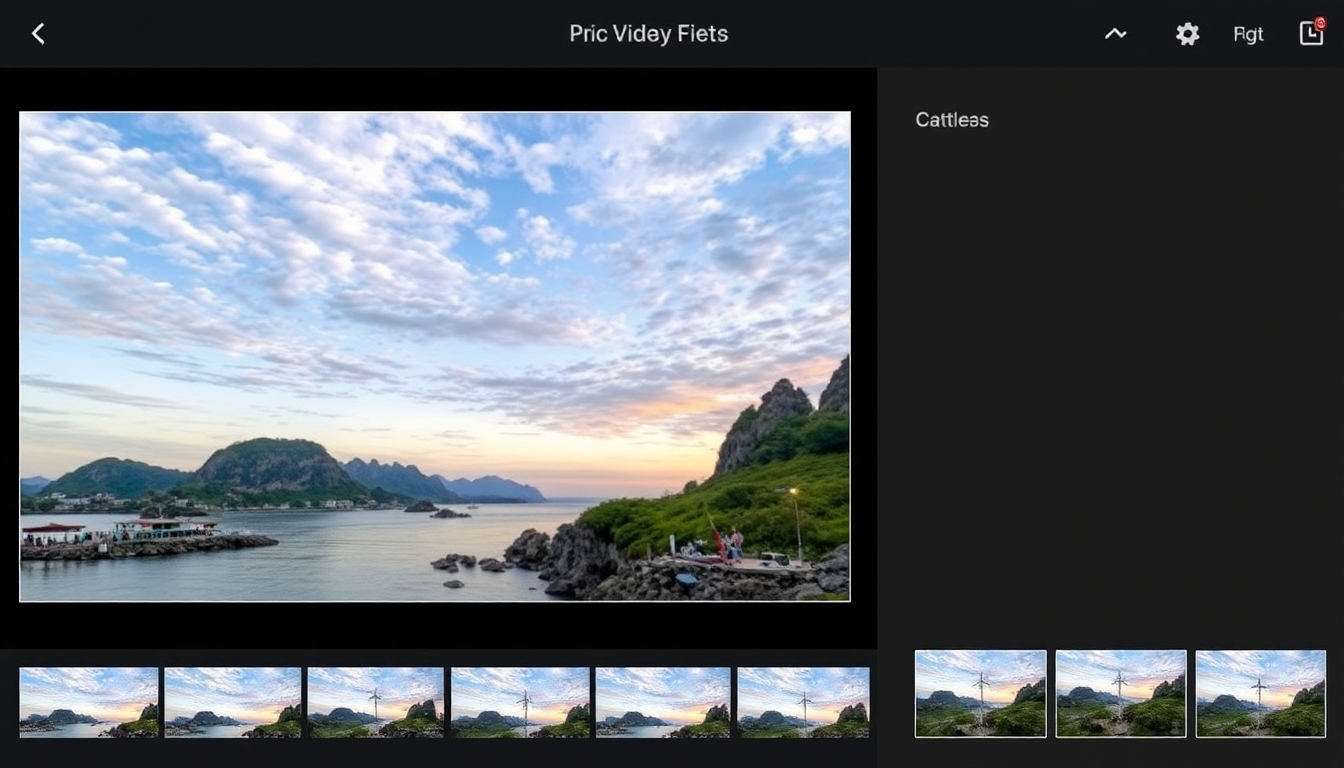Open the settings gear

1187,34
